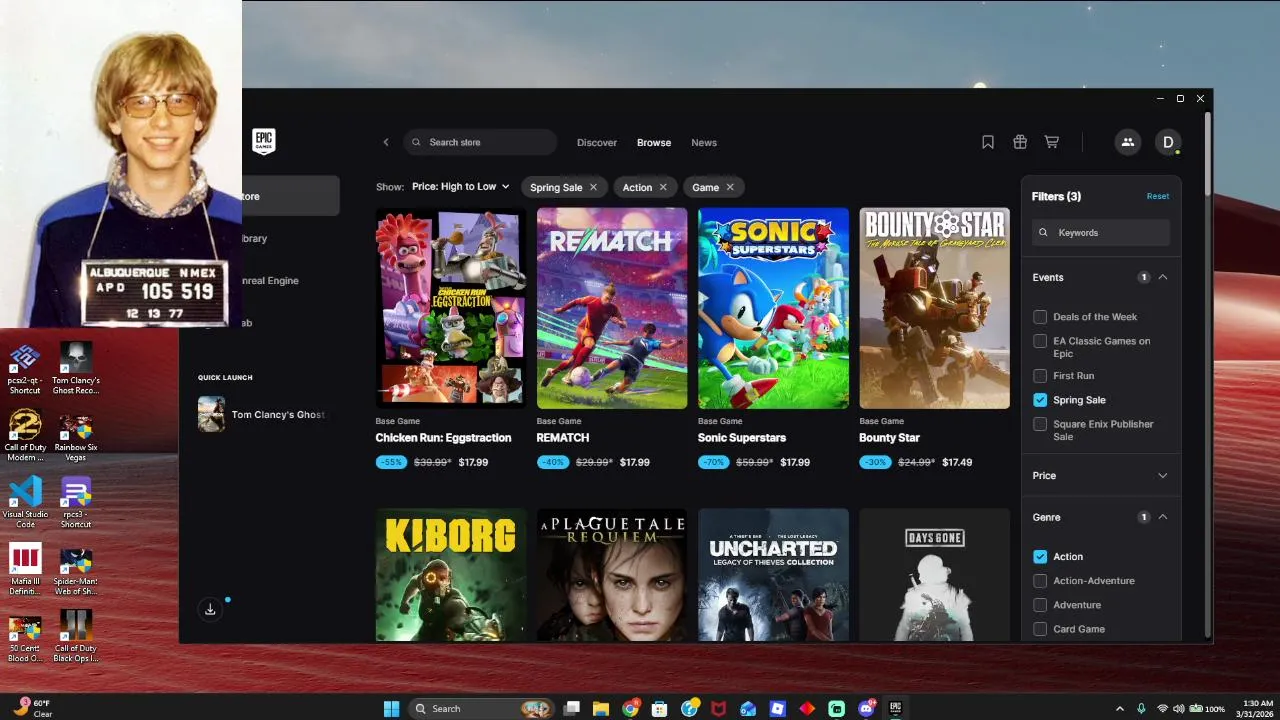The image size is (1280, 720).
Task: Open Discord from taskbar
Action: pyautogui.click(x=866, y=708)
